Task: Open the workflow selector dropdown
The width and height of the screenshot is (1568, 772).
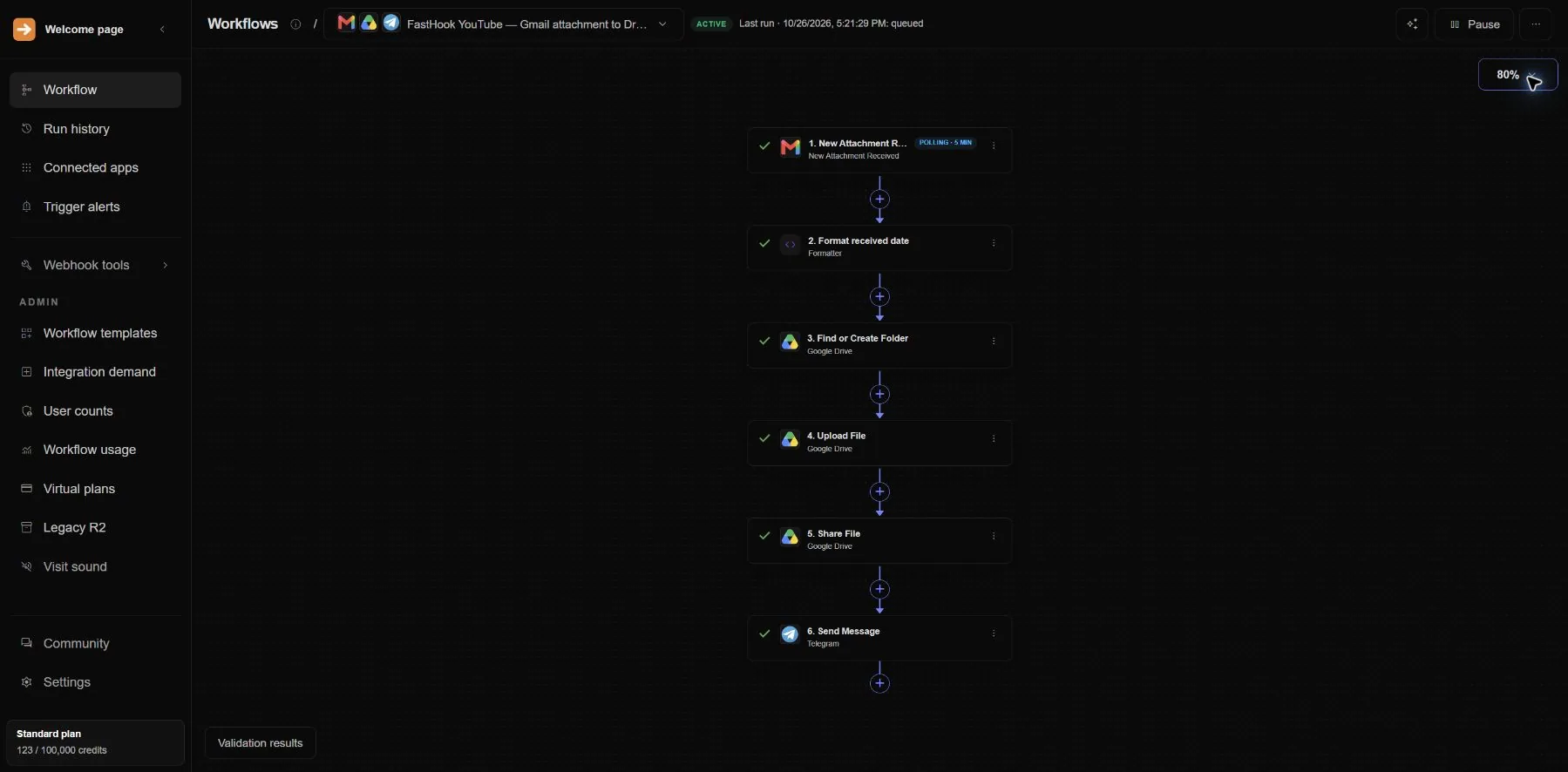Action: [504, 24]
